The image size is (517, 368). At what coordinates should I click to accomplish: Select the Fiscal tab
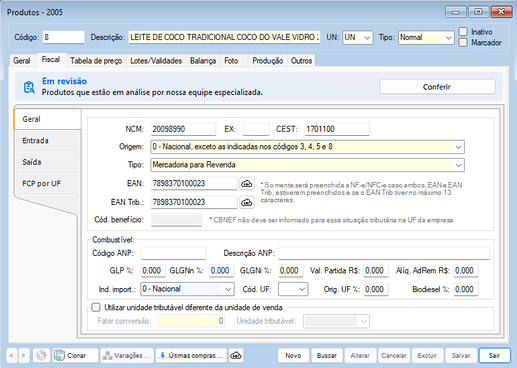point(51,60)
